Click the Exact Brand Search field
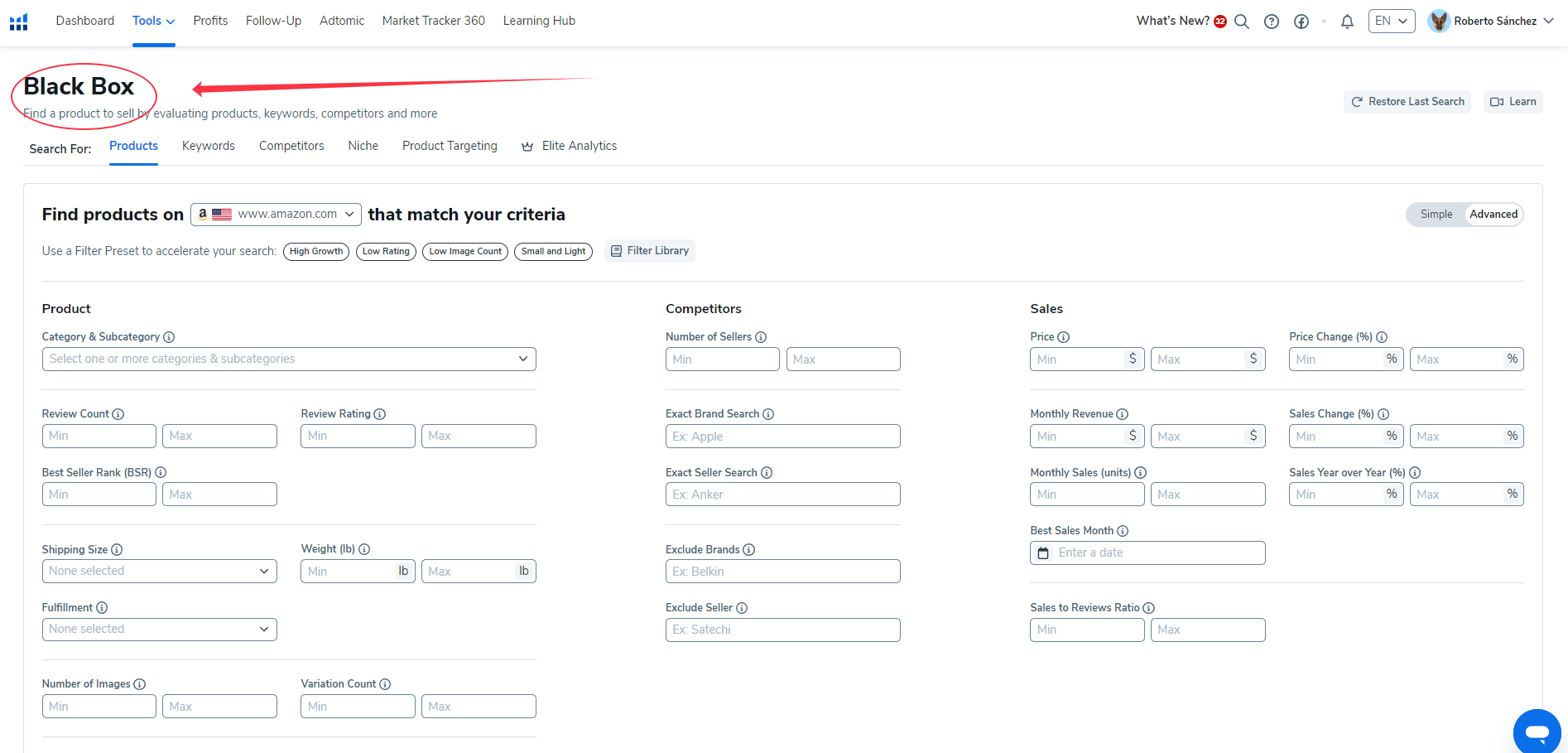Viewport: 1568px width, 753px height. coord(783,437)
